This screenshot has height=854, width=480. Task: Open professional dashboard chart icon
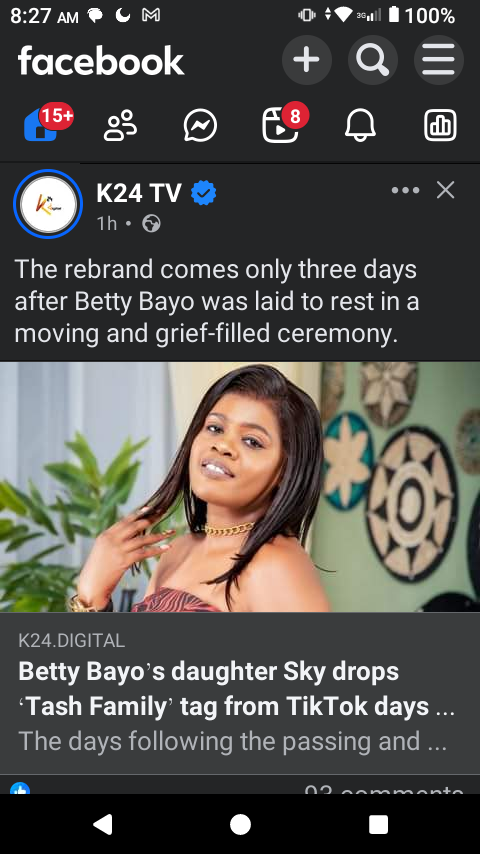click(440, 125)
